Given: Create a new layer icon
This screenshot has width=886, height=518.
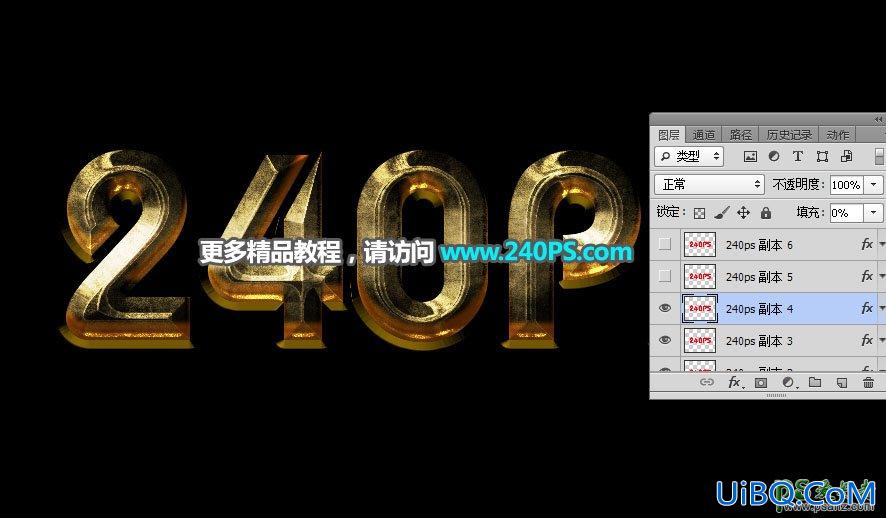Looking at the screenshot, I should (842, 383).
